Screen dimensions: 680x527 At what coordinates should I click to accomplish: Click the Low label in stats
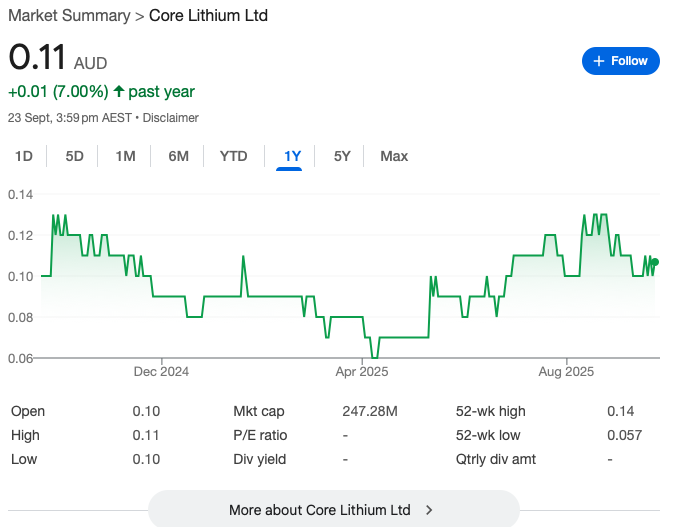tap(24, 459)
